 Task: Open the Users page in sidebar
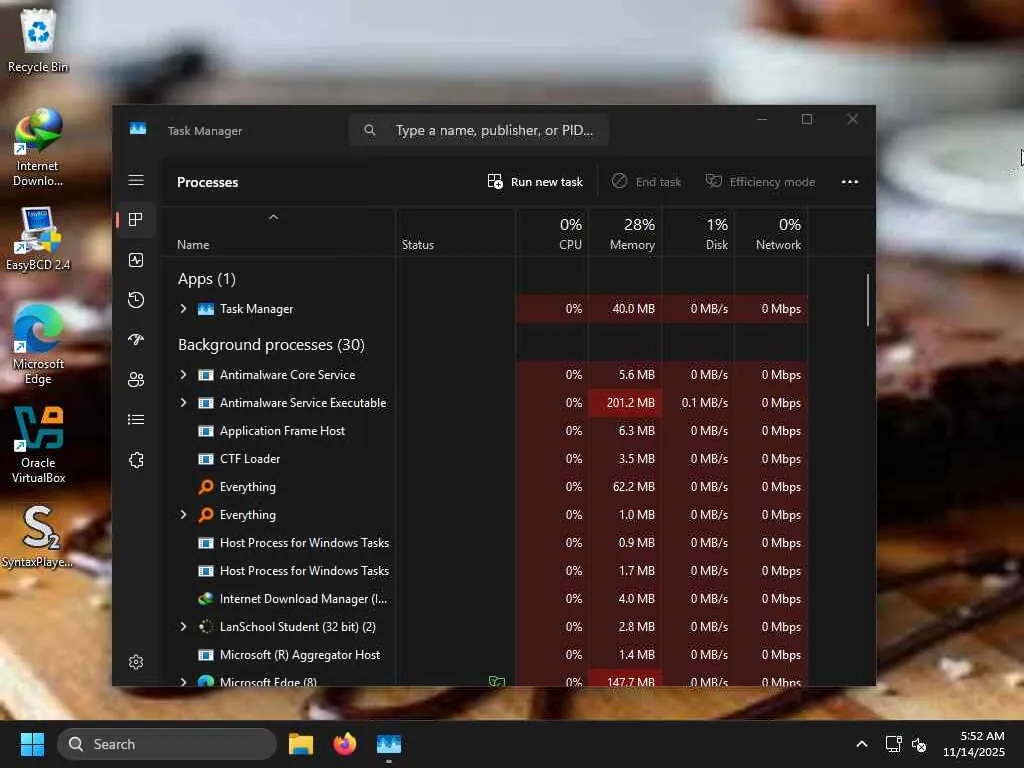coord(136,379)
